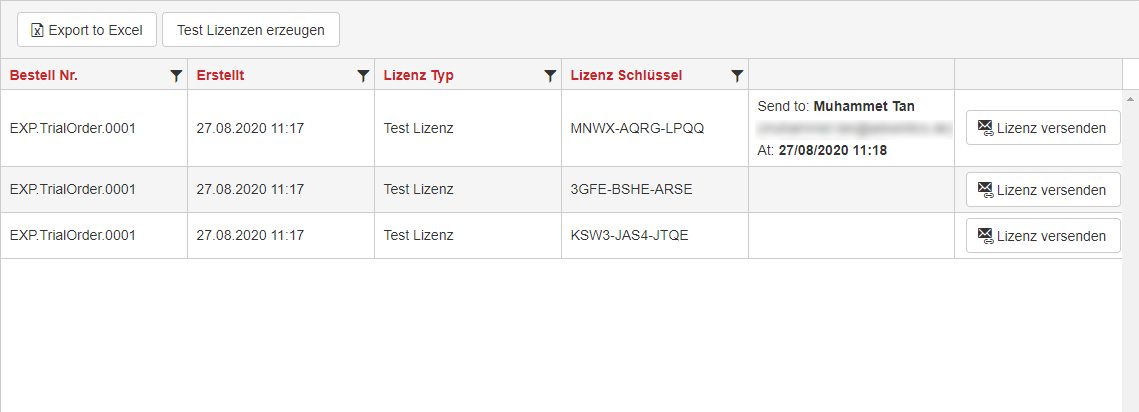Click the scrollbar up arrow of the grid
The width and height of the screenshot is (1139, 412).
coord(1130,98)
